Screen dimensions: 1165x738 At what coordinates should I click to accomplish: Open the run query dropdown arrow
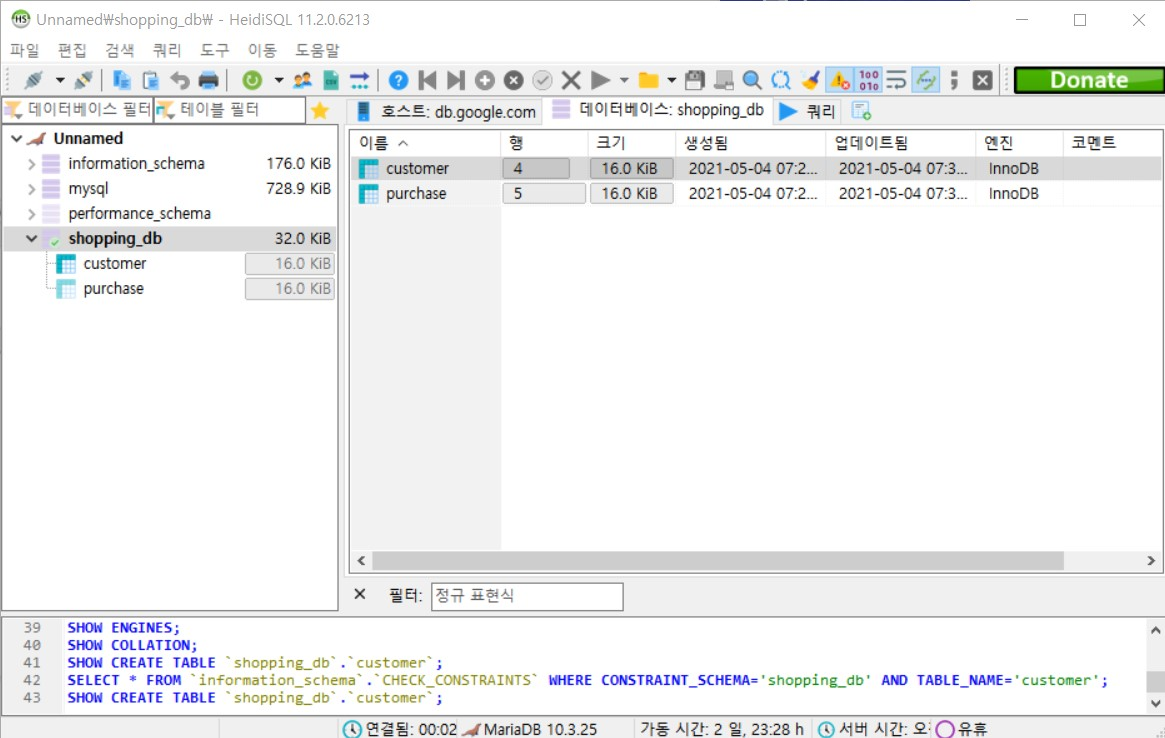pyautogui.click(x=624, y=80)
